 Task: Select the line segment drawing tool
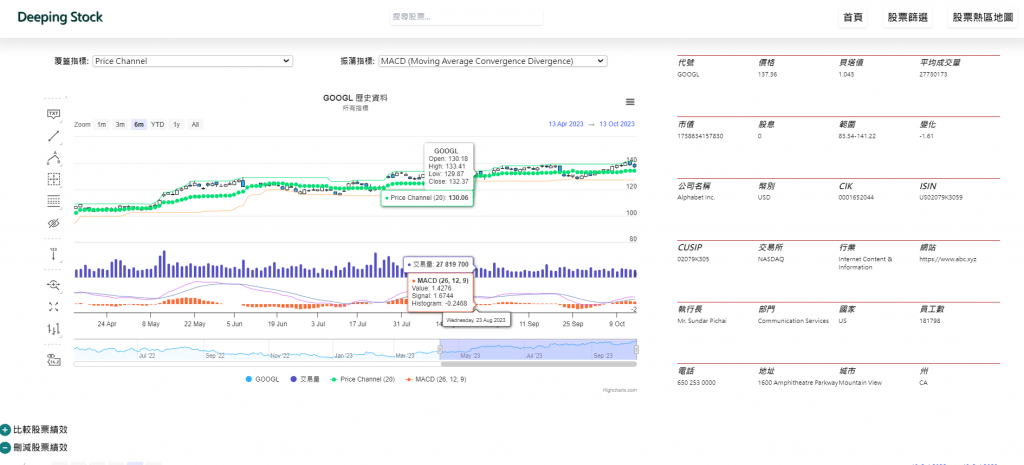(x=54, y=136)
